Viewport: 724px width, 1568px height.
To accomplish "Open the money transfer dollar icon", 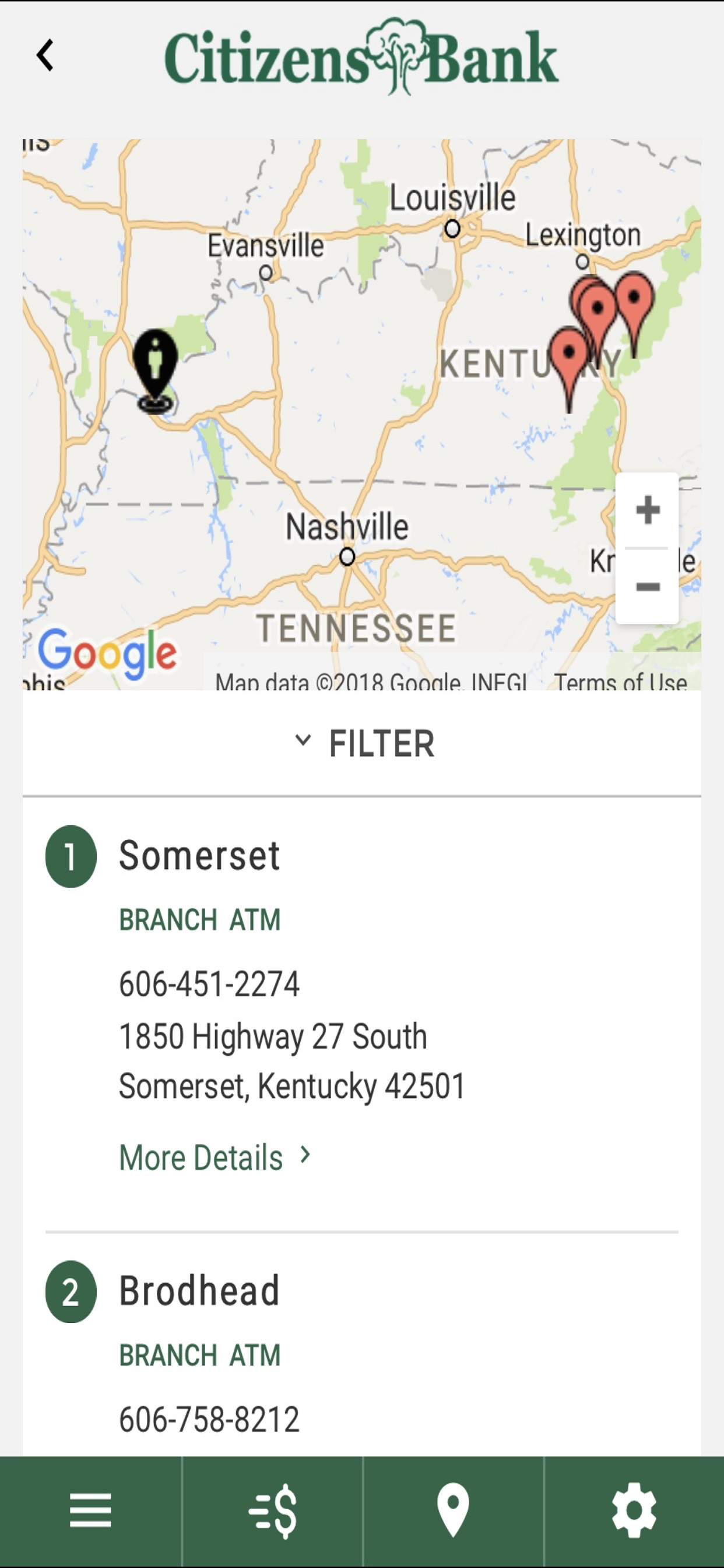I will click(x=273, y=1511).
